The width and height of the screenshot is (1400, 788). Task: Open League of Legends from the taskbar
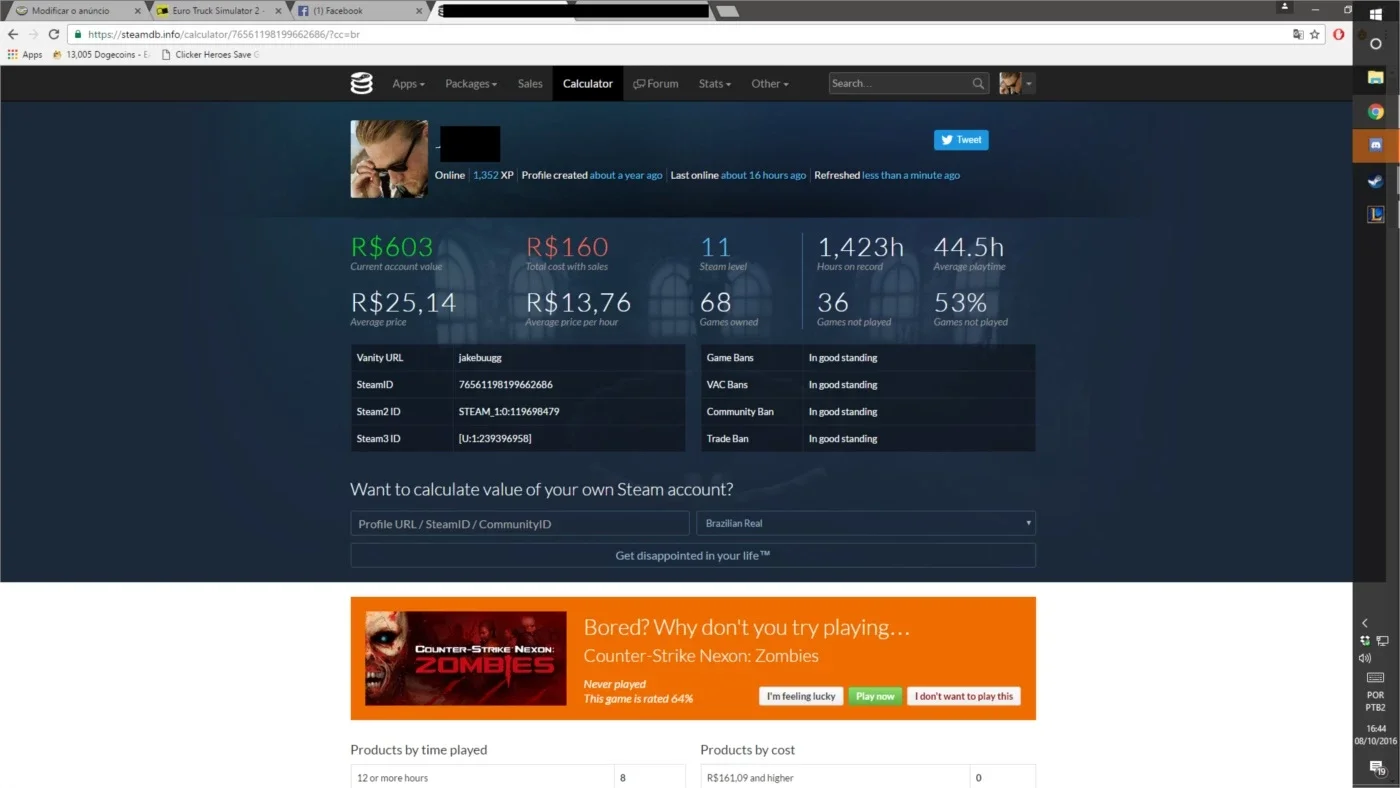pos(1376,214)
